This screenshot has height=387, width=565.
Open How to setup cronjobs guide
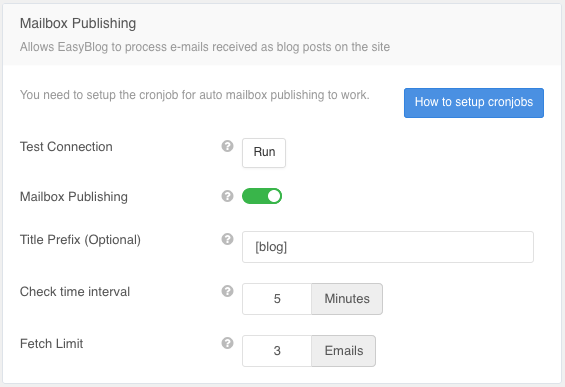pyautogui.click(x=474, y=103)
